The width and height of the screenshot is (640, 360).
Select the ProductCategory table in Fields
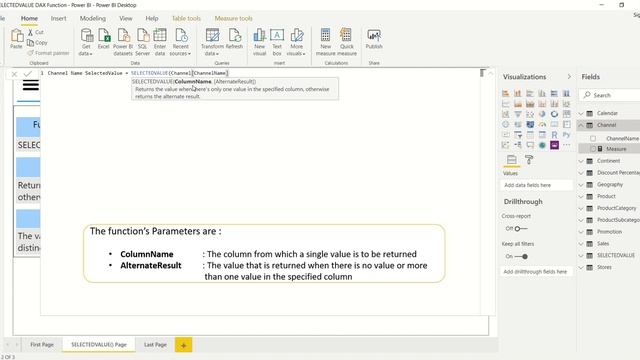[617, 208]
